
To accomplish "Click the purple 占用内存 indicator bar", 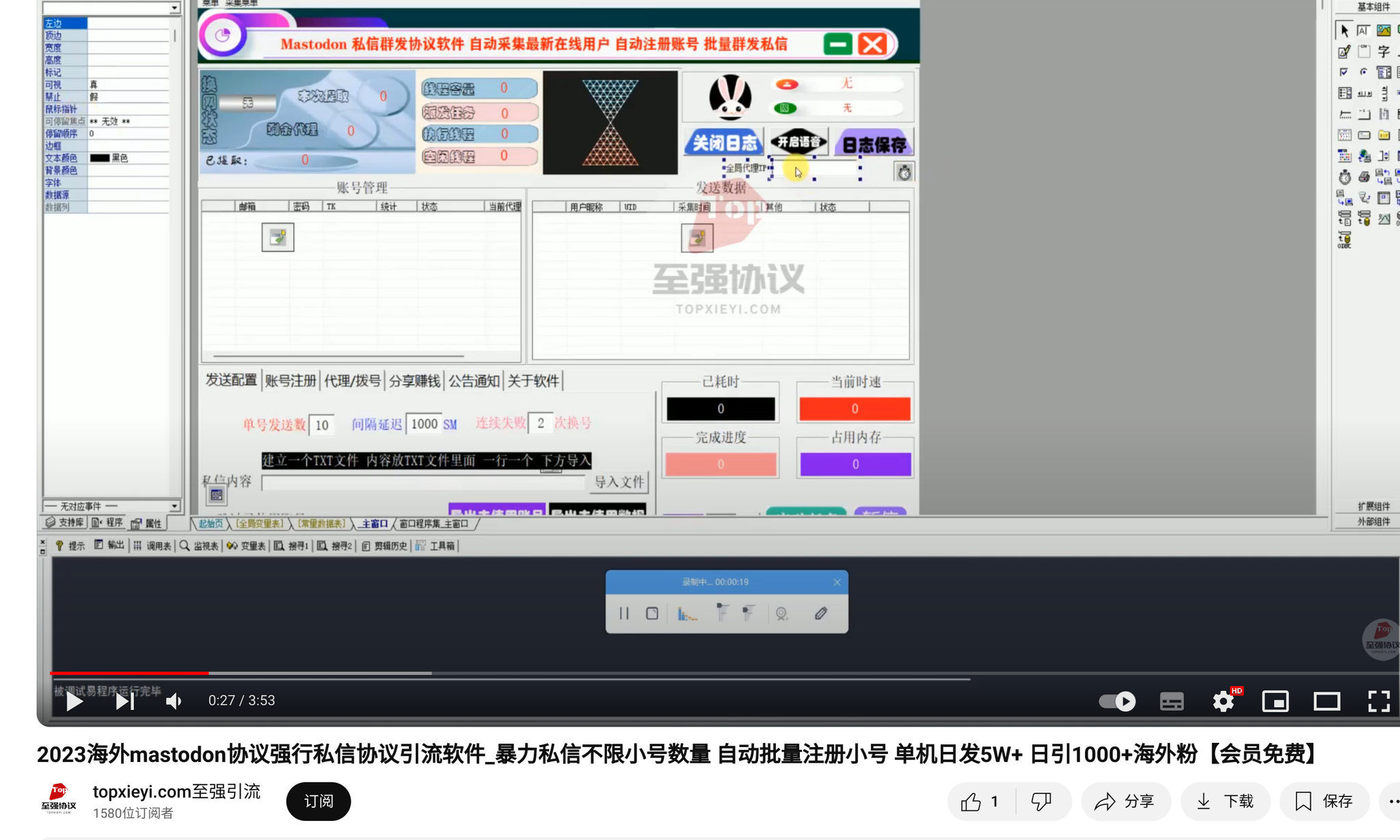I will click(855, 464).
